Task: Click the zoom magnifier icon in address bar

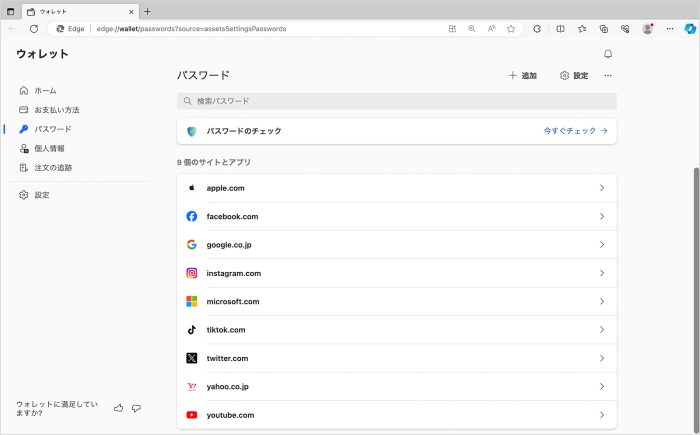Action: click(x=472, y=29)
